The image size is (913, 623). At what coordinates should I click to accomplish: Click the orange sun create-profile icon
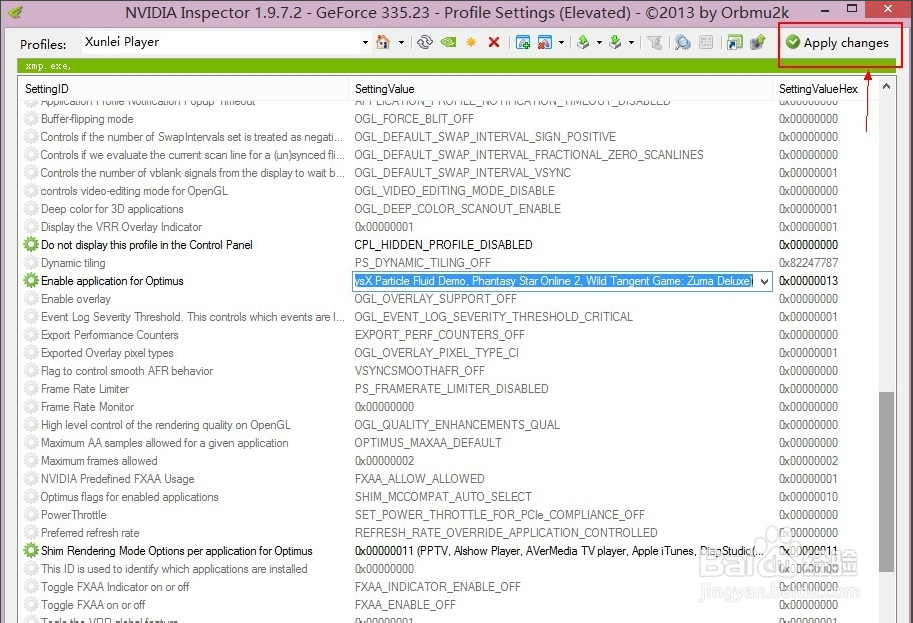471,42
